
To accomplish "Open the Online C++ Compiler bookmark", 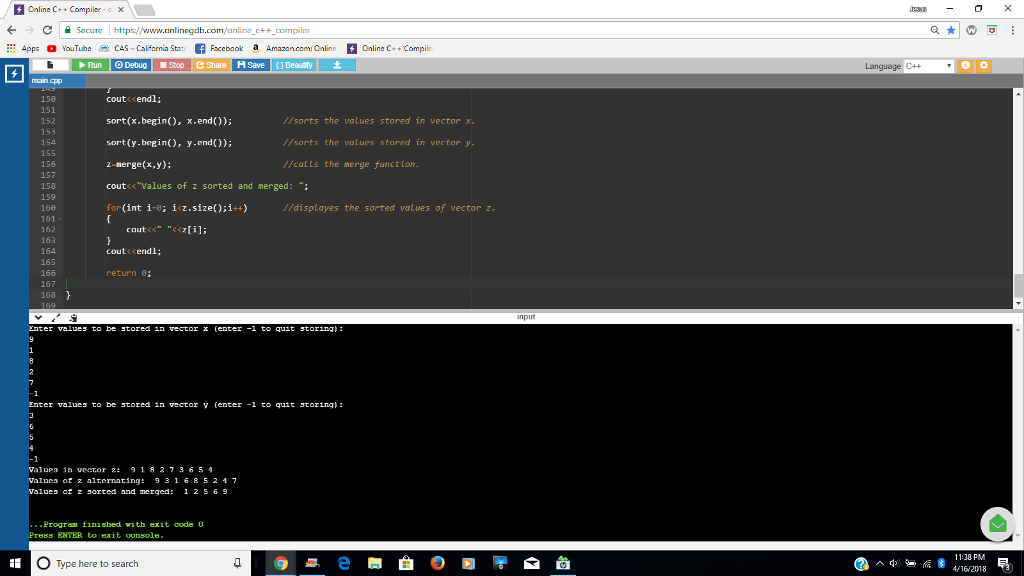I will [x=389, y=48].
